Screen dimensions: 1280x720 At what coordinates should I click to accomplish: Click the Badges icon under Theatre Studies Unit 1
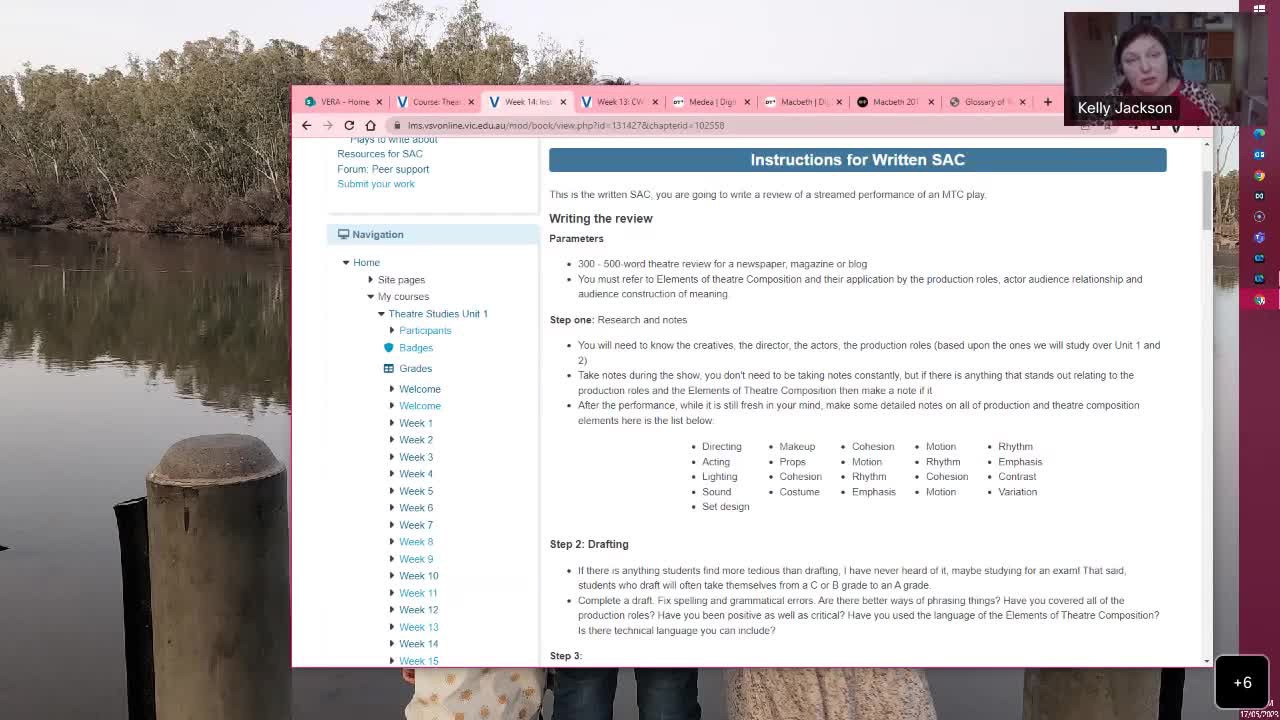point(388,347)
